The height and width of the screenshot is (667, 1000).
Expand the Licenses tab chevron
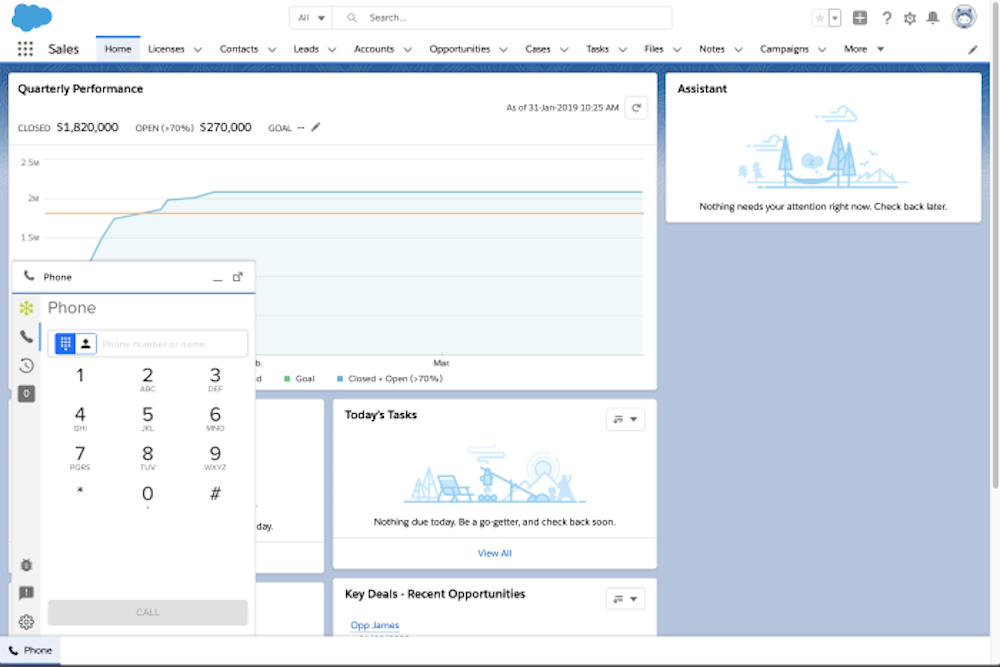(198, 50)
